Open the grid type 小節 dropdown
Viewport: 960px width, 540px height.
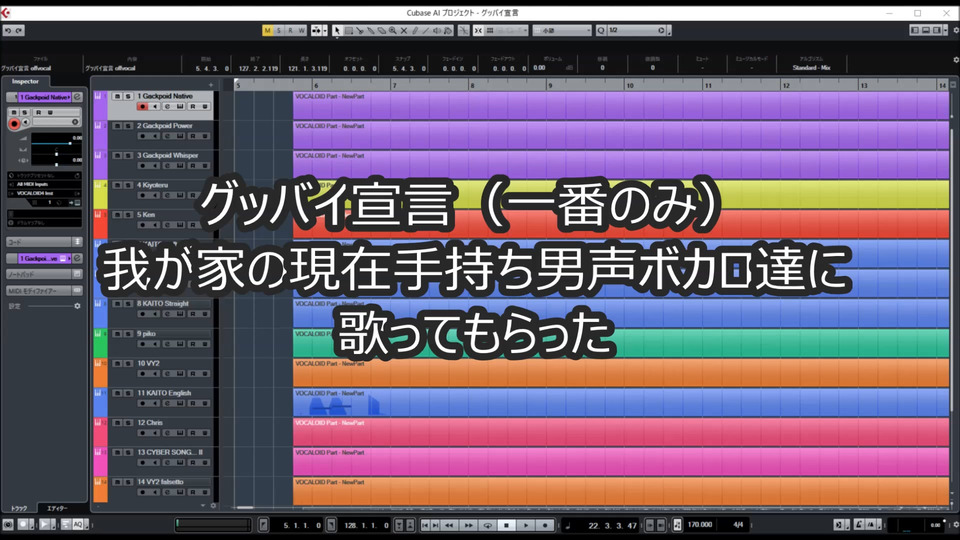click(561, 31)
